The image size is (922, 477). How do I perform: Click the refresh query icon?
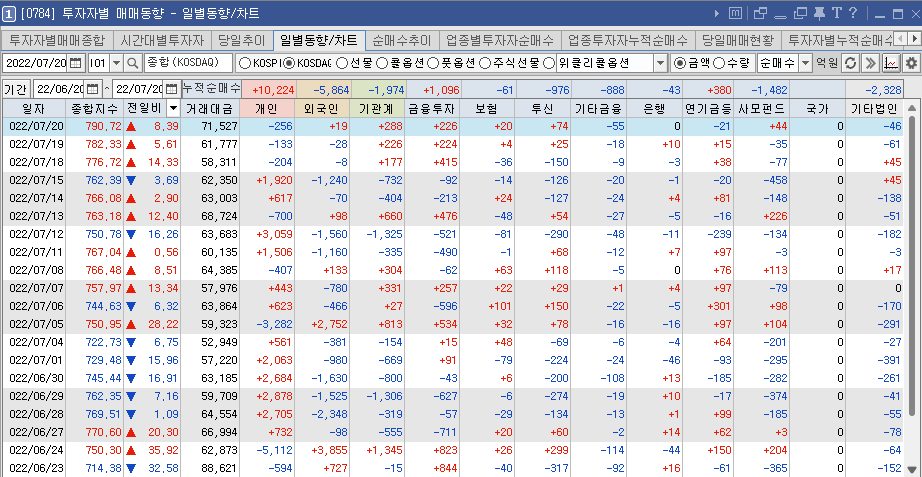pos(850,62)
